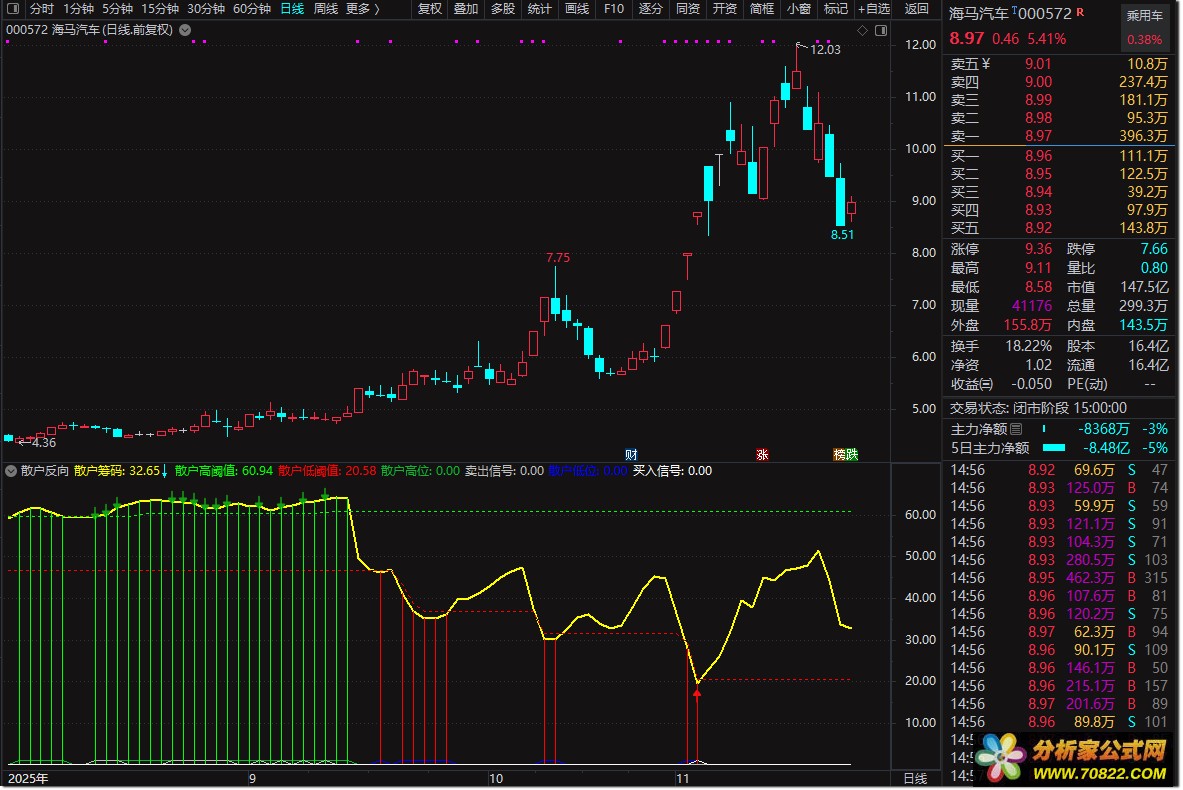Select the 15分钟 period tab
Screen dimensions: 1183x790
(160, 9)
